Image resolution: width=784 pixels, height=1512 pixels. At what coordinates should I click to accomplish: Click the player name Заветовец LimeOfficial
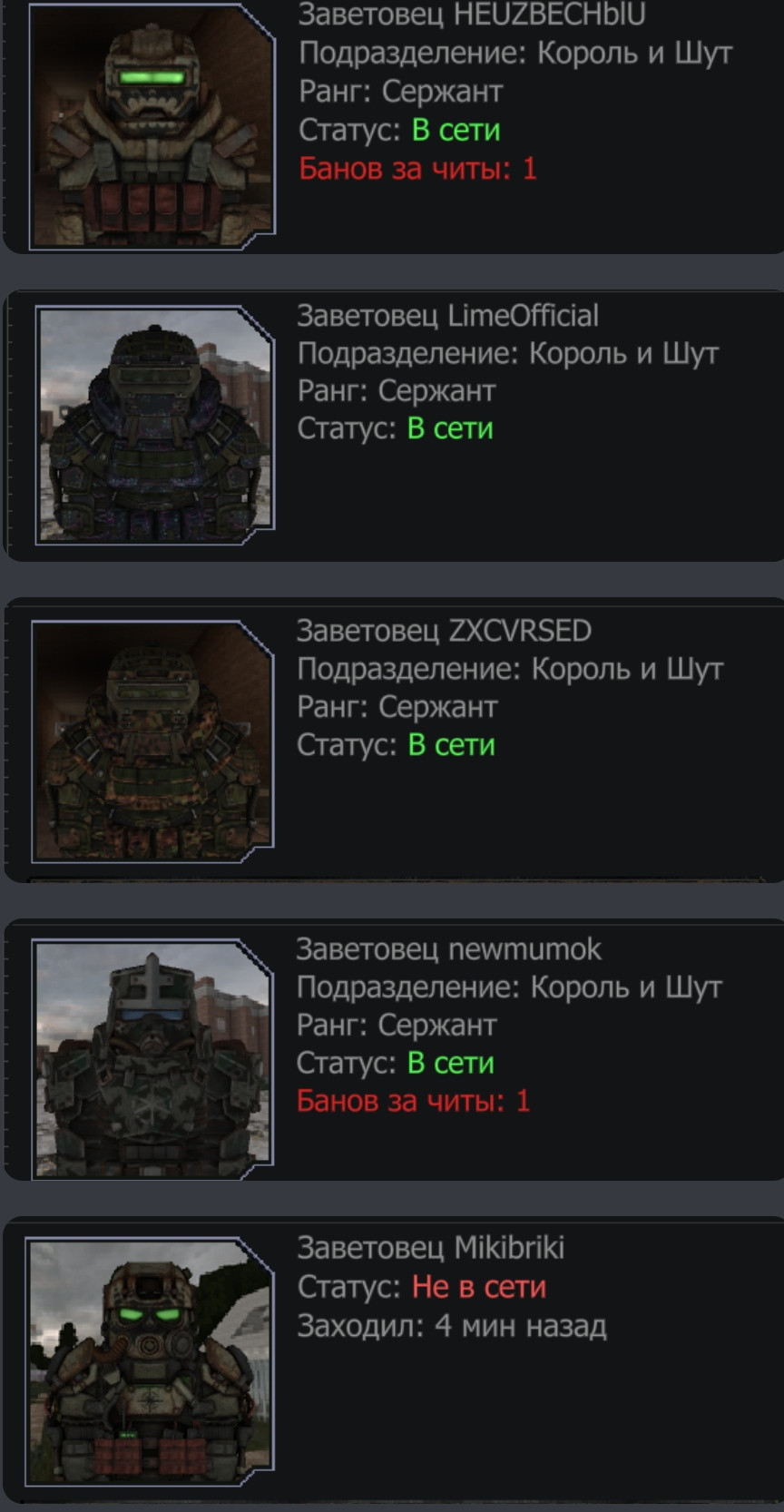[448, 315]
